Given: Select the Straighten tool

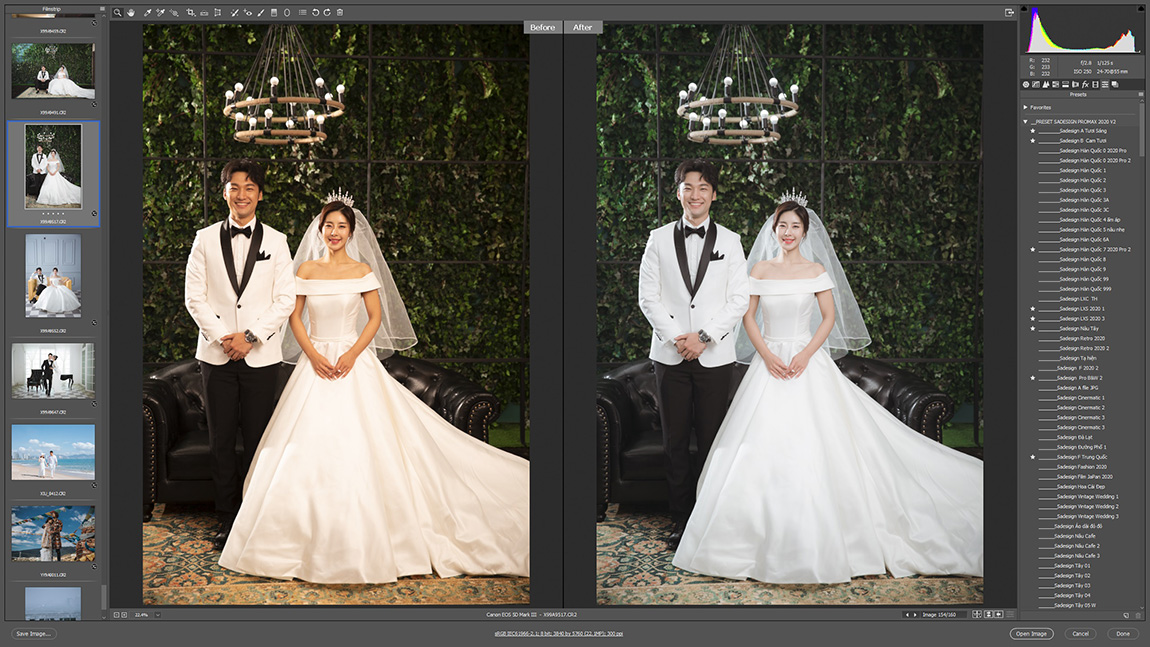Looking at the screenshot, I should coord(204,12).
